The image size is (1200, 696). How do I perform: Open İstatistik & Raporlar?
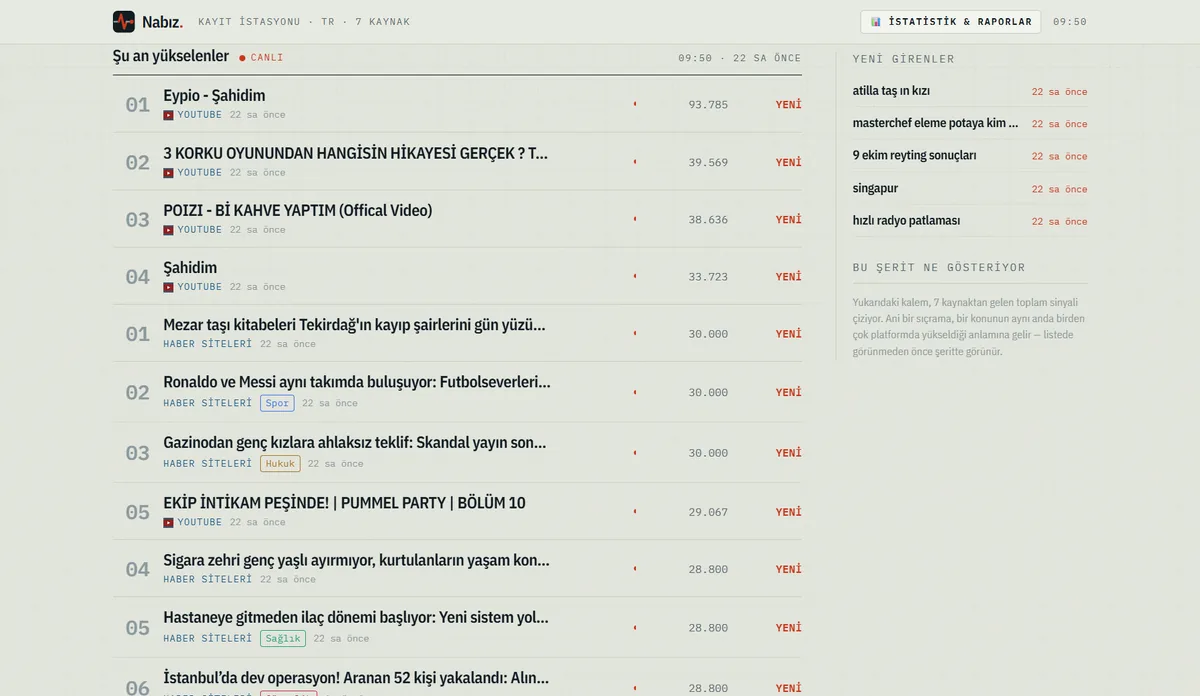point(950,22)
